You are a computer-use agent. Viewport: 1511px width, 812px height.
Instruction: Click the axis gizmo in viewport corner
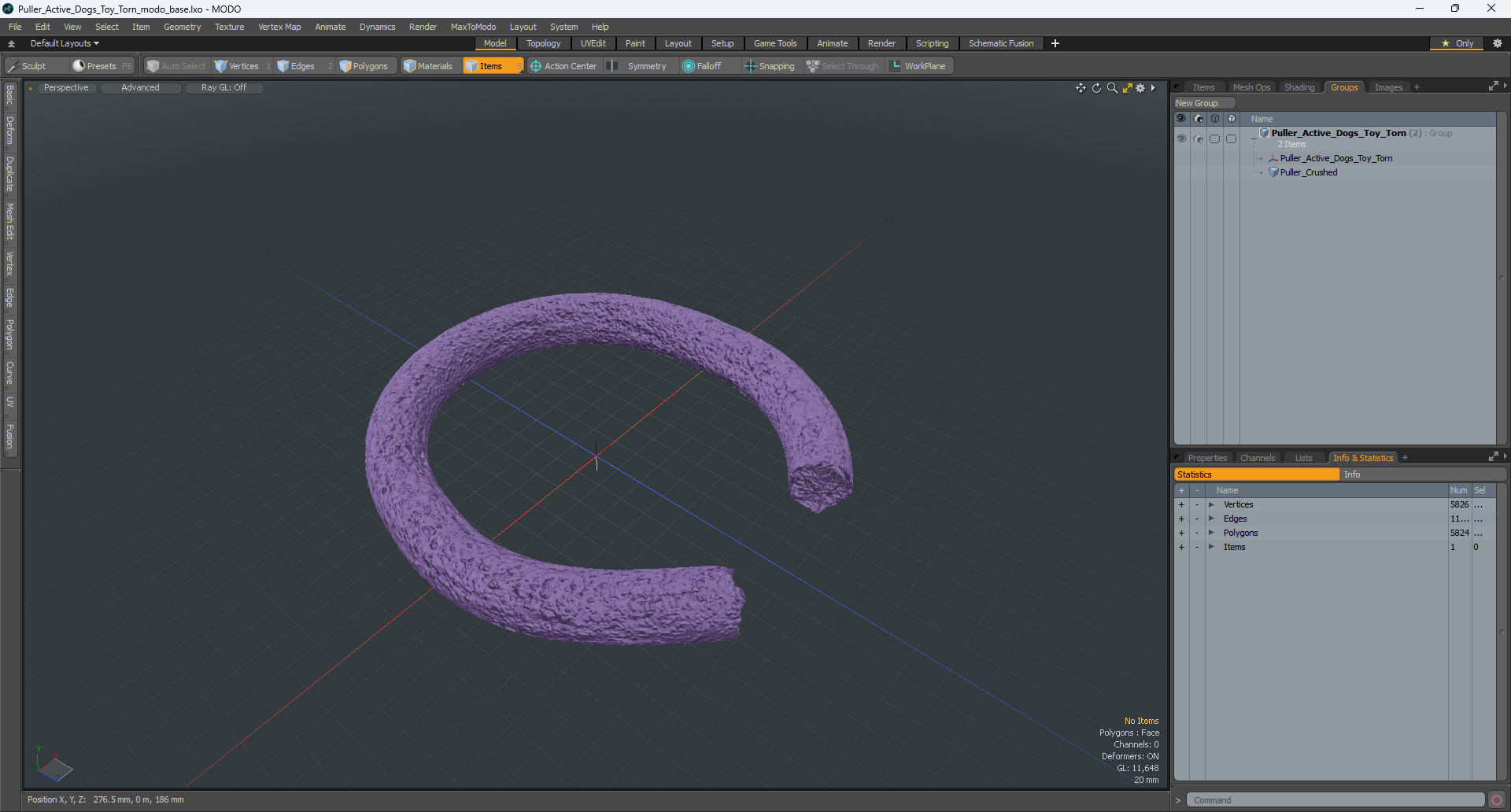tap(54, 765)
